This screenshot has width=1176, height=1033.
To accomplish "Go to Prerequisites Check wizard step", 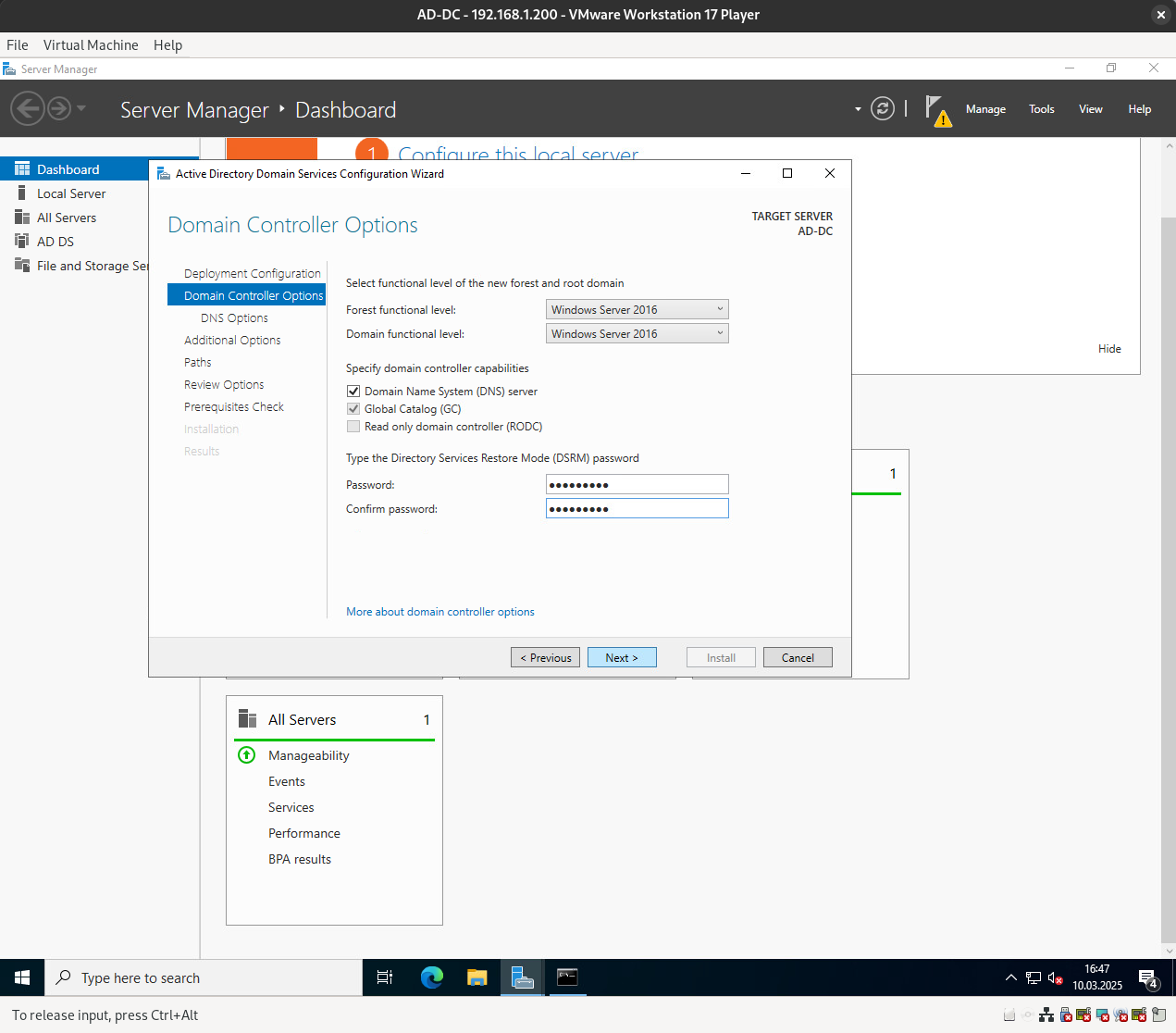I will click(x=234, y=406).
